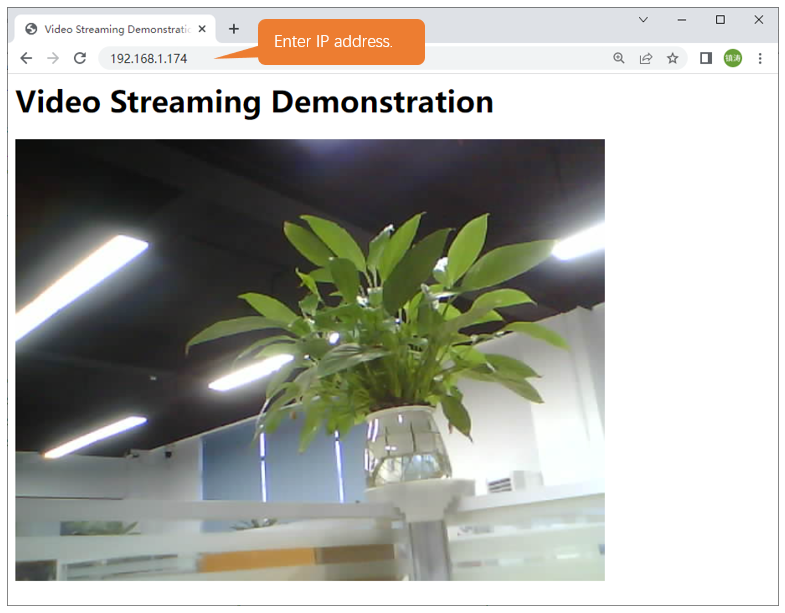Open the green profile avatar
The image size is (785, 613).
point(733,59)
